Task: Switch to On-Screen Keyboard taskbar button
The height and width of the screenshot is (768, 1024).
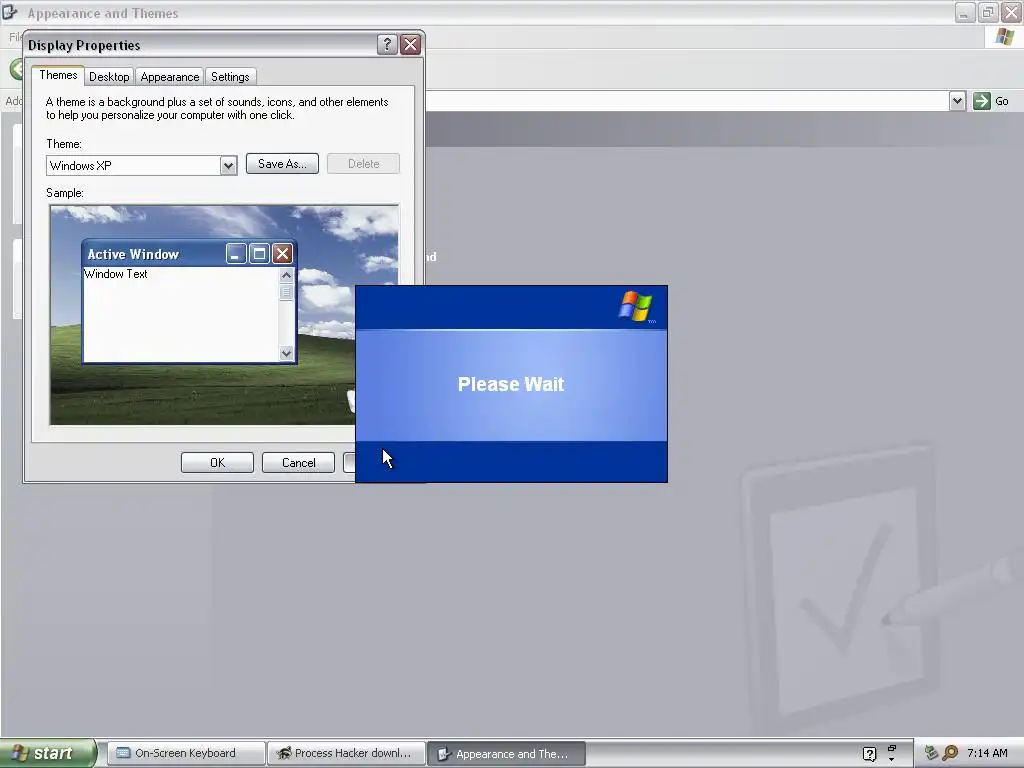Action: click(x=186, y=753)
